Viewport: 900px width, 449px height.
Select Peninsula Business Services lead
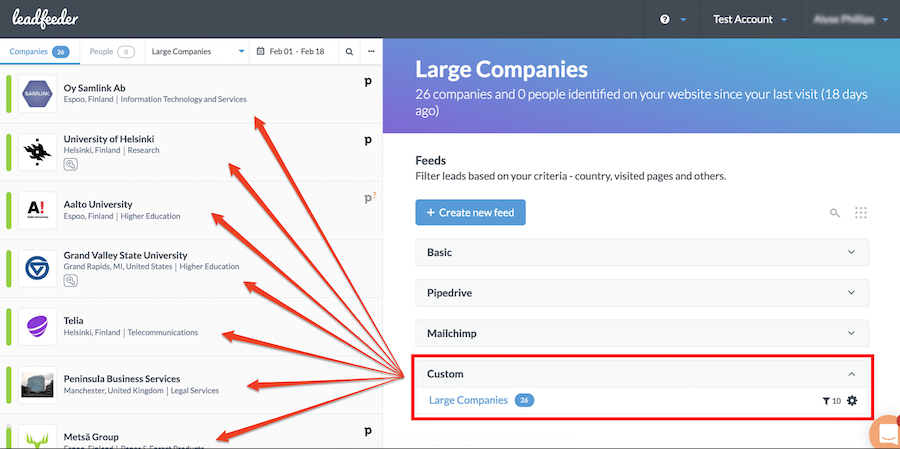tap(191, 385)
